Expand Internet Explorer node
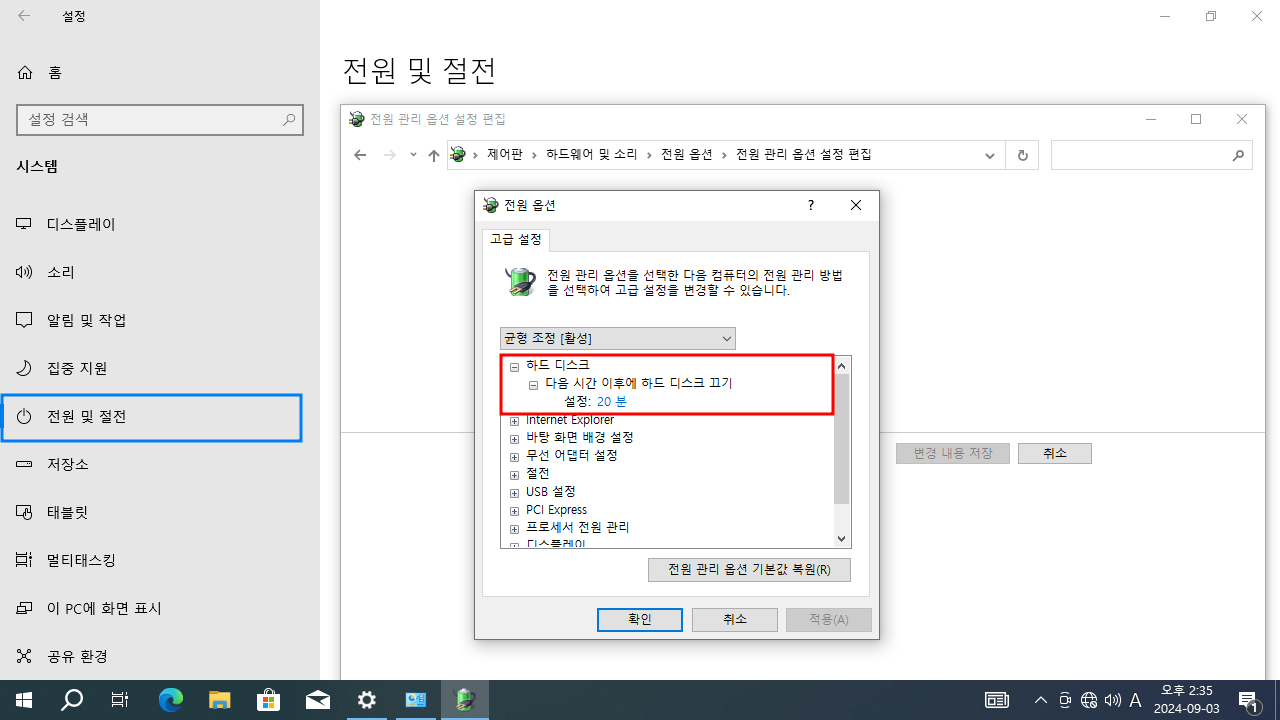1280x720 pixels. click(514, 421)
